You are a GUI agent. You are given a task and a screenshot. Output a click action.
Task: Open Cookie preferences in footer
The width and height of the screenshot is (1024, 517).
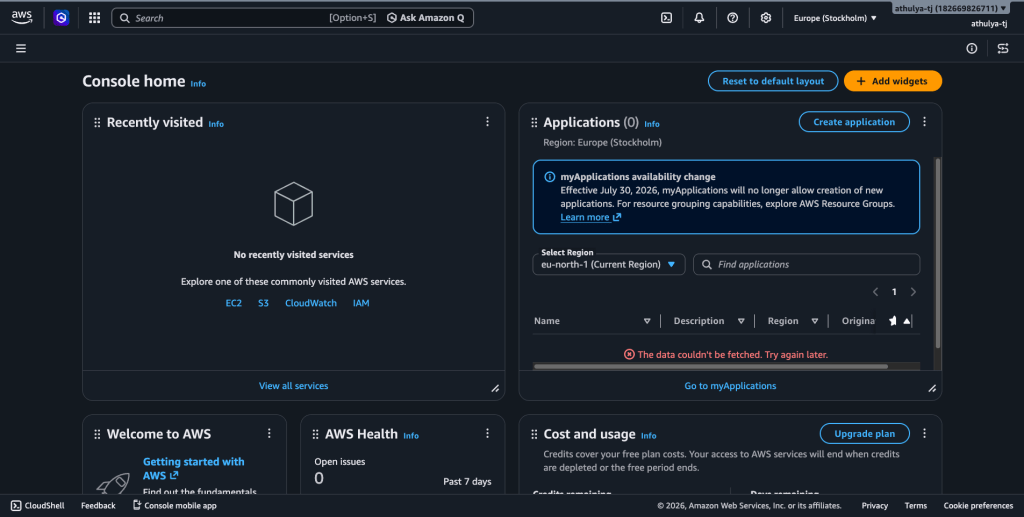tap(978, 505)
